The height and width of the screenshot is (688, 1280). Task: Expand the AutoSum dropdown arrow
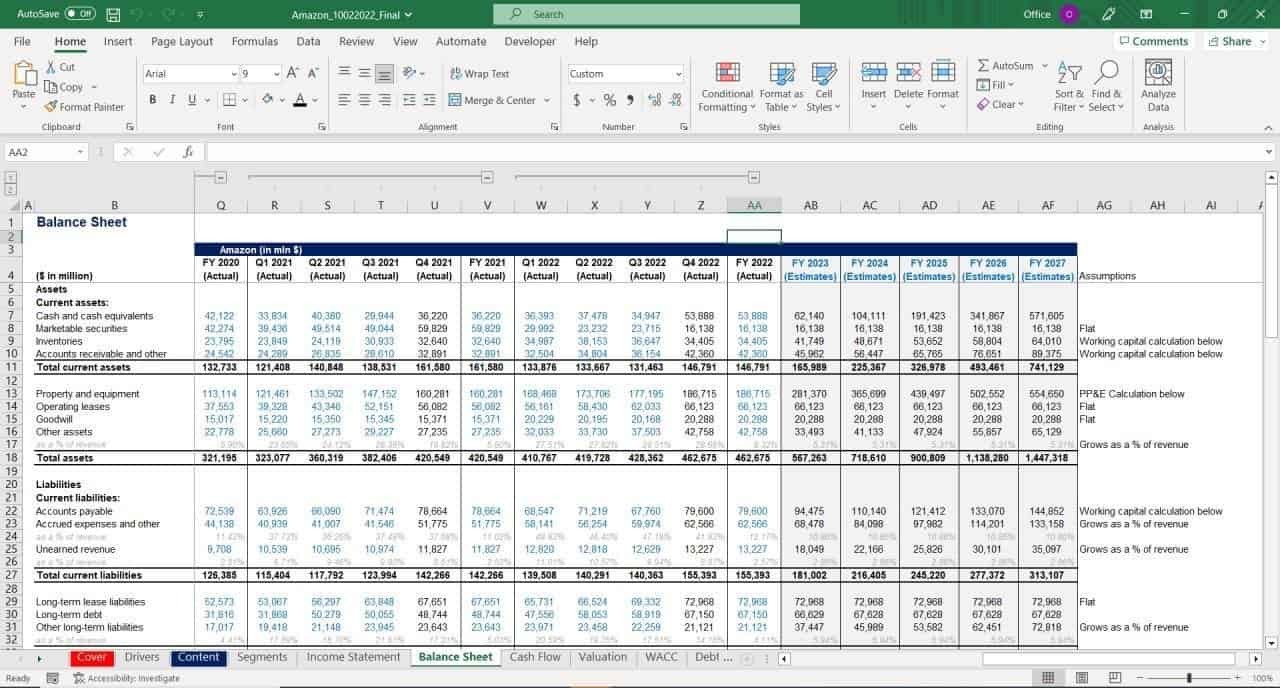coord(1044,66)
